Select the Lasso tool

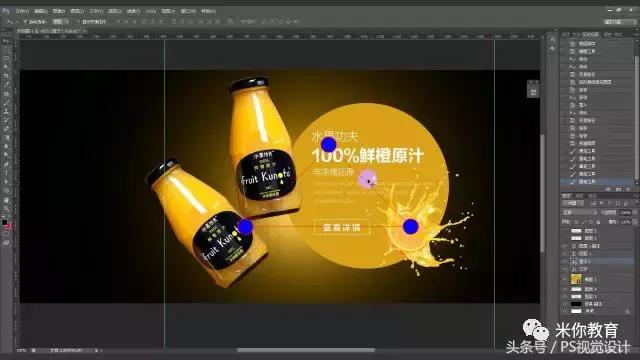click(x=6, y=58)
